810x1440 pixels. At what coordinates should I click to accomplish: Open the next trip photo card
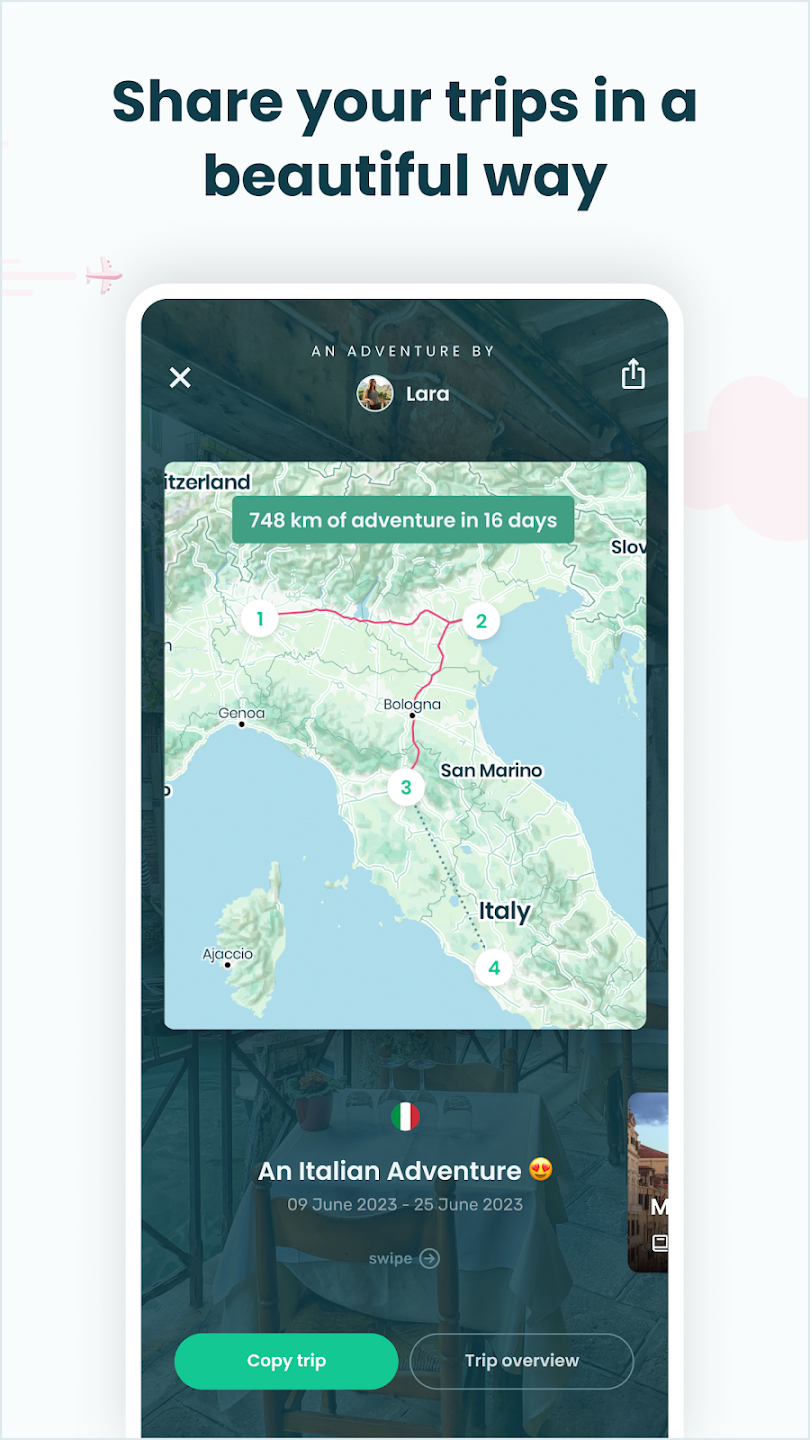(x=648, y=1182)
